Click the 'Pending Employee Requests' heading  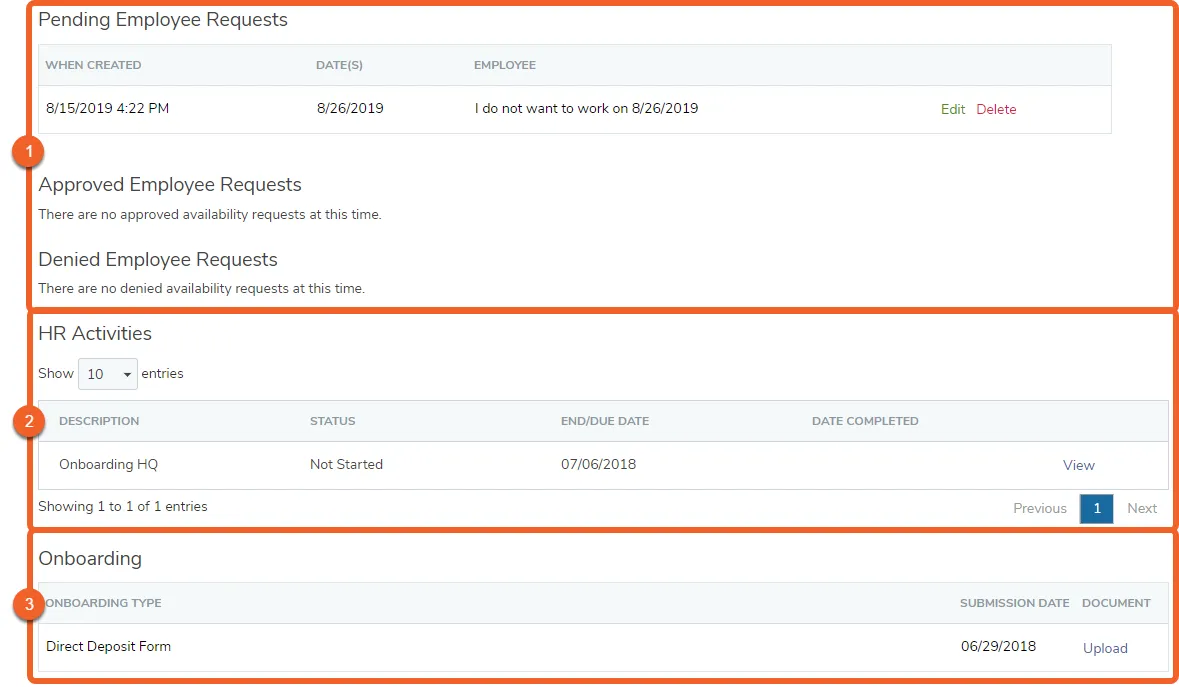[x=163, y=20]
